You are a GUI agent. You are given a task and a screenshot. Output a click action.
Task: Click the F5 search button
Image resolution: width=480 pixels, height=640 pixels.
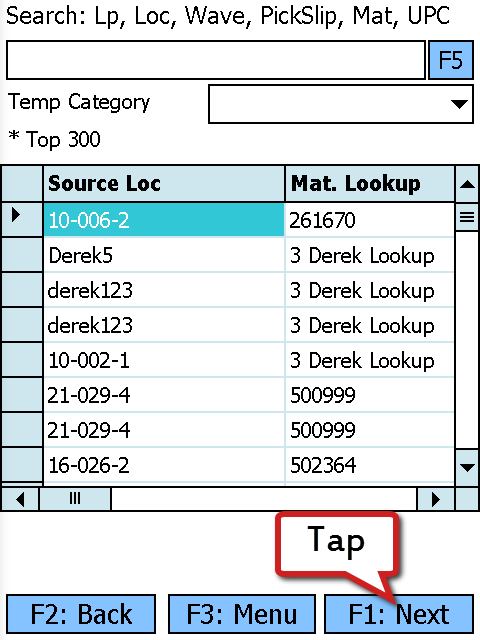(x=451, y=60)
